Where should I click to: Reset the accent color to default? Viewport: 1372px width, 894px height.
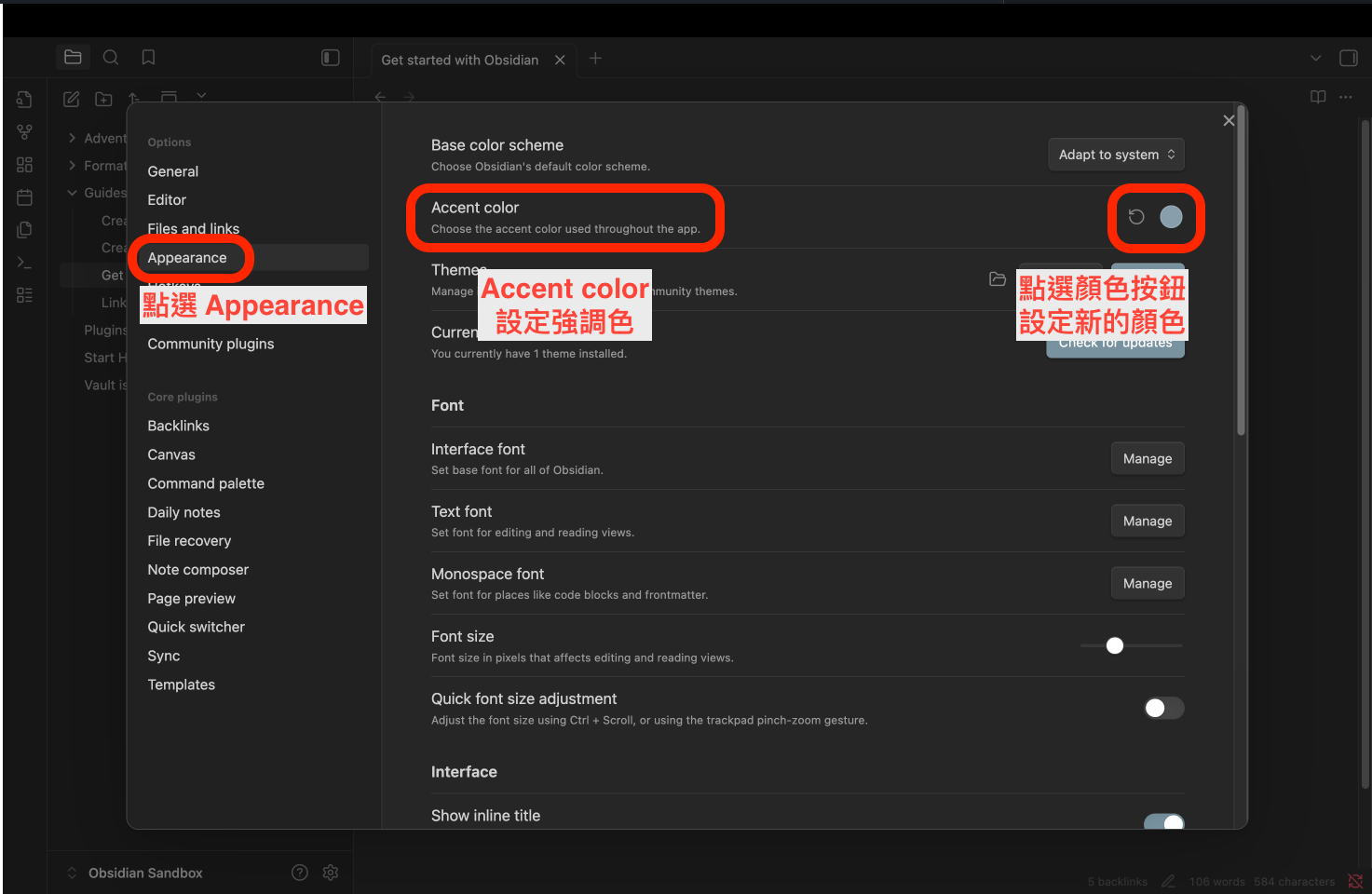pyautogui.click(x=1136, y=217)
